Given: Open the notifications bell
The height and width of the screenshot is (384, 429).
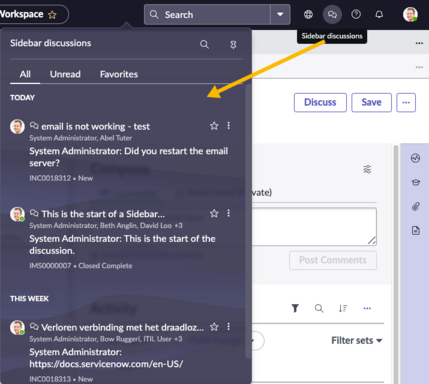Looking at the screenshot, I should click(379, 14).
